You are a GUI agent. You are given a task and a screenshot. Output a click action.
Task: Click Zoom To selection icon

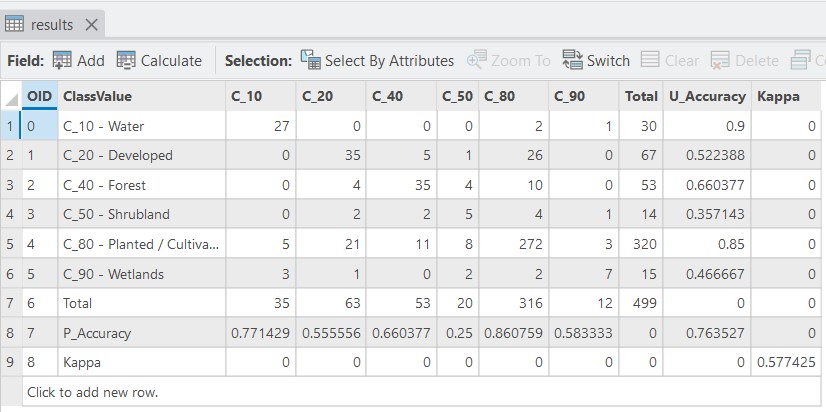476,61
